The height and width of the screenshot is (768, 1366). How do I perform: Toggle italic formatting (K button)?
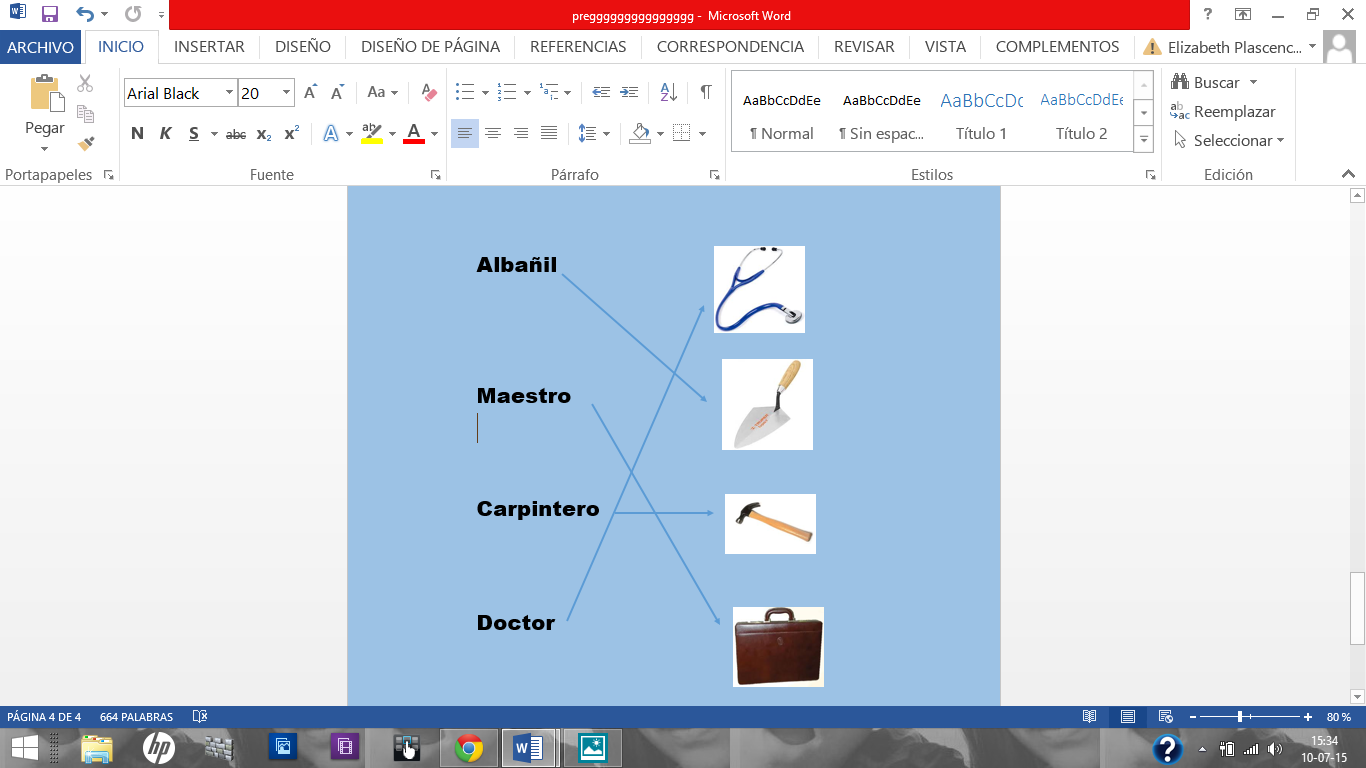(165, 134)
